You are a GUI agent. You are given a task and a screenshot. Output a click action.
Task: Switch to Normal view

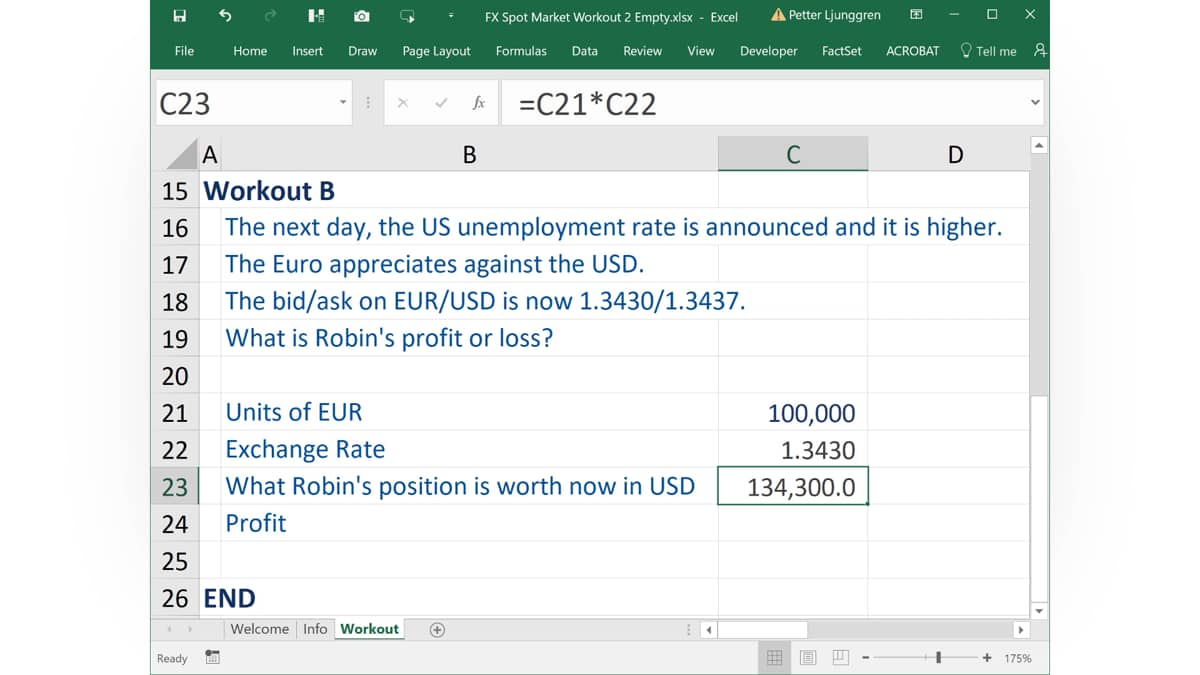pos(774,658)
